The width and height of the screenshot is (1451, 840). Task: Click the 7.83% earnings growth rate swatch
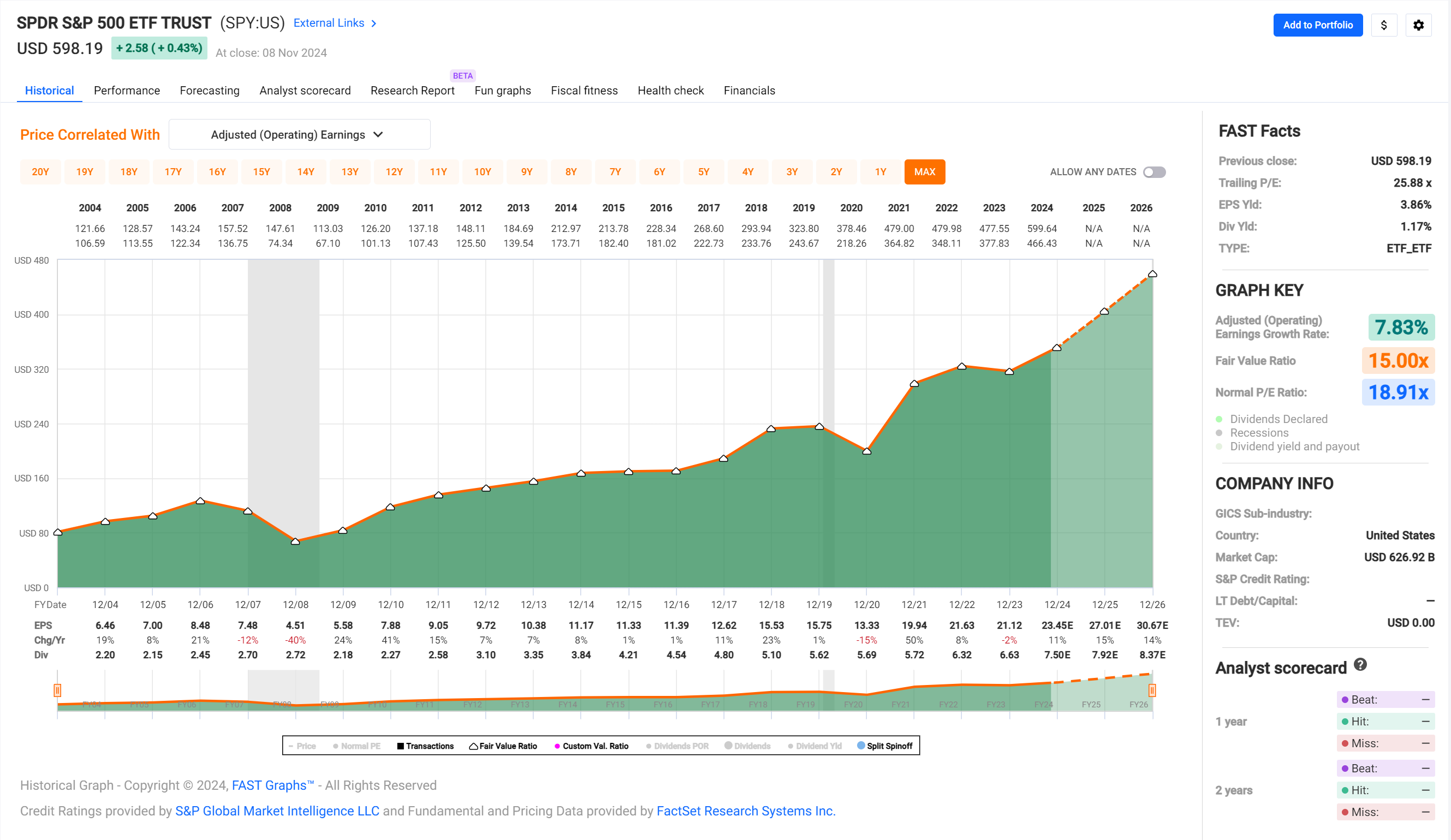(x=1401, y=327)
